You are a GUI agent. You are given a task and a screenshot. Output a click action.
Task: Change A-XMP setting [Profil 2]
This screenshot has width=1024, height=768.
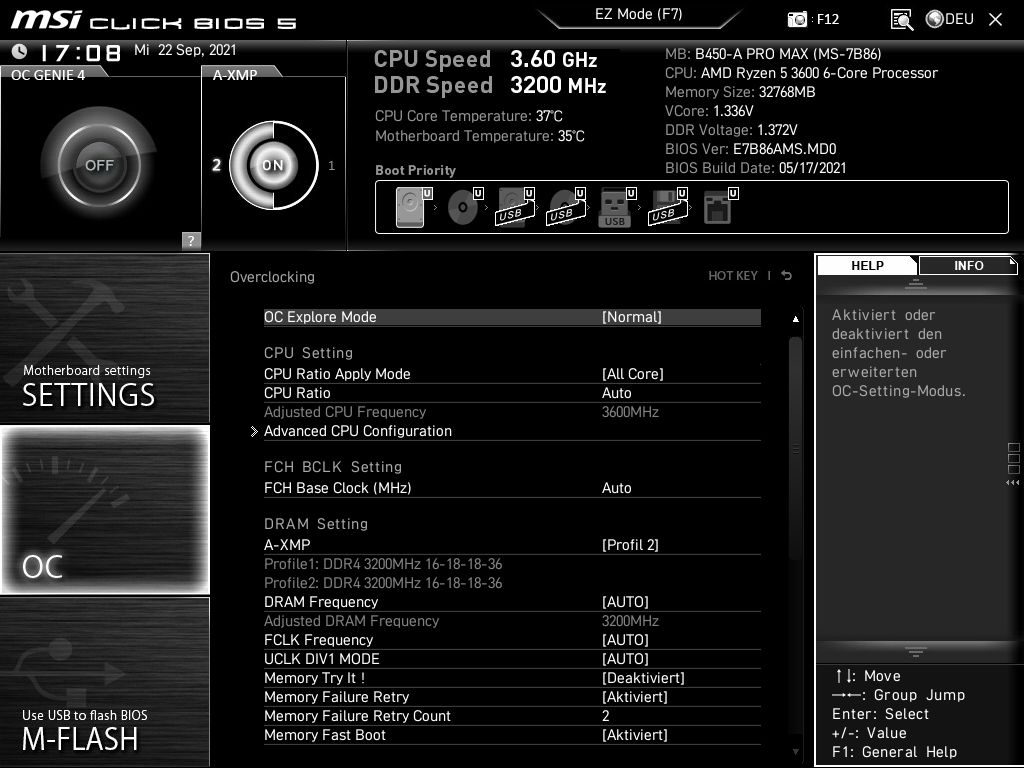[x=630, y=545]
